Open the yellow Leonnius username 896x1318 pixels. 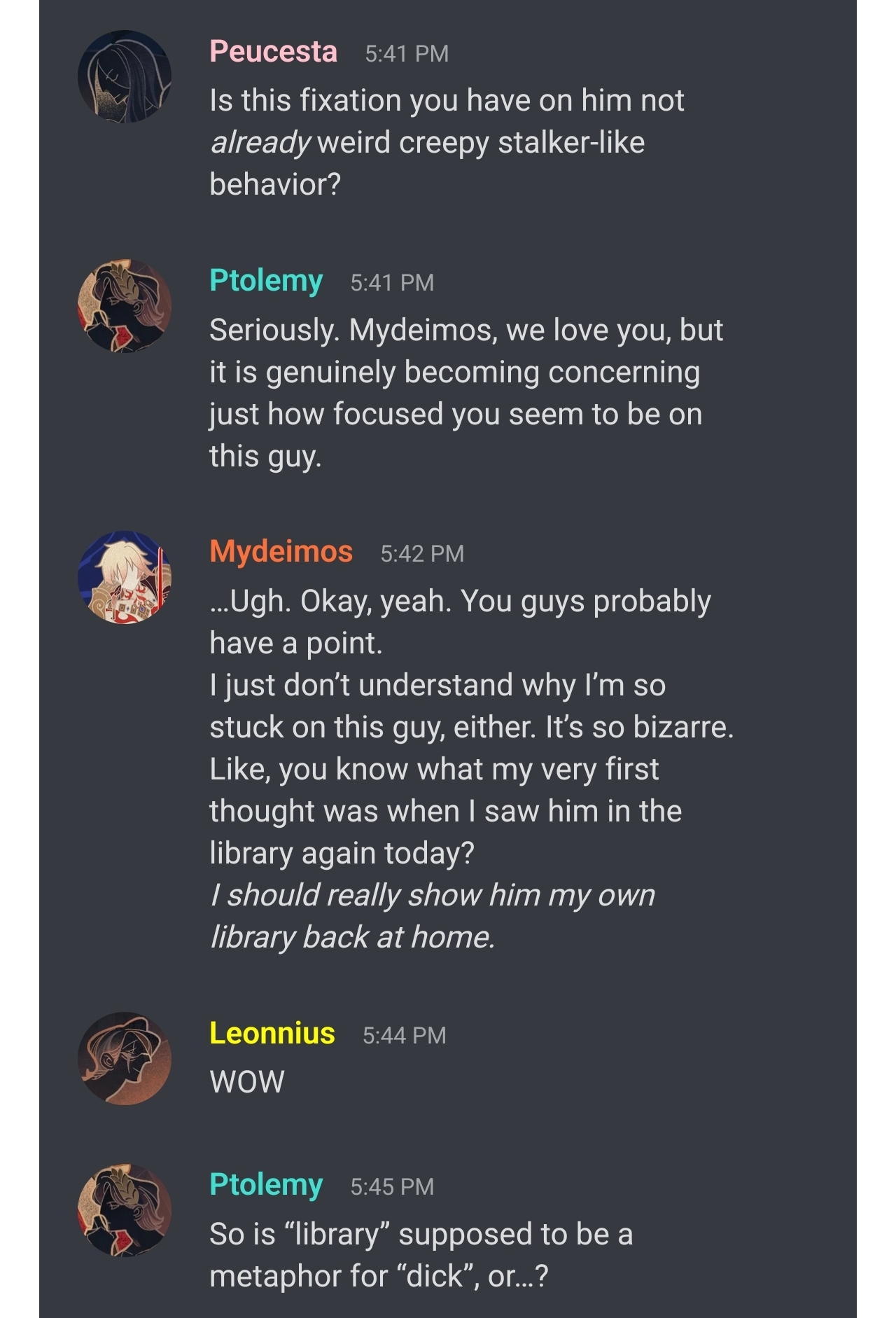pyautogui.click(x=272, y=1034)
